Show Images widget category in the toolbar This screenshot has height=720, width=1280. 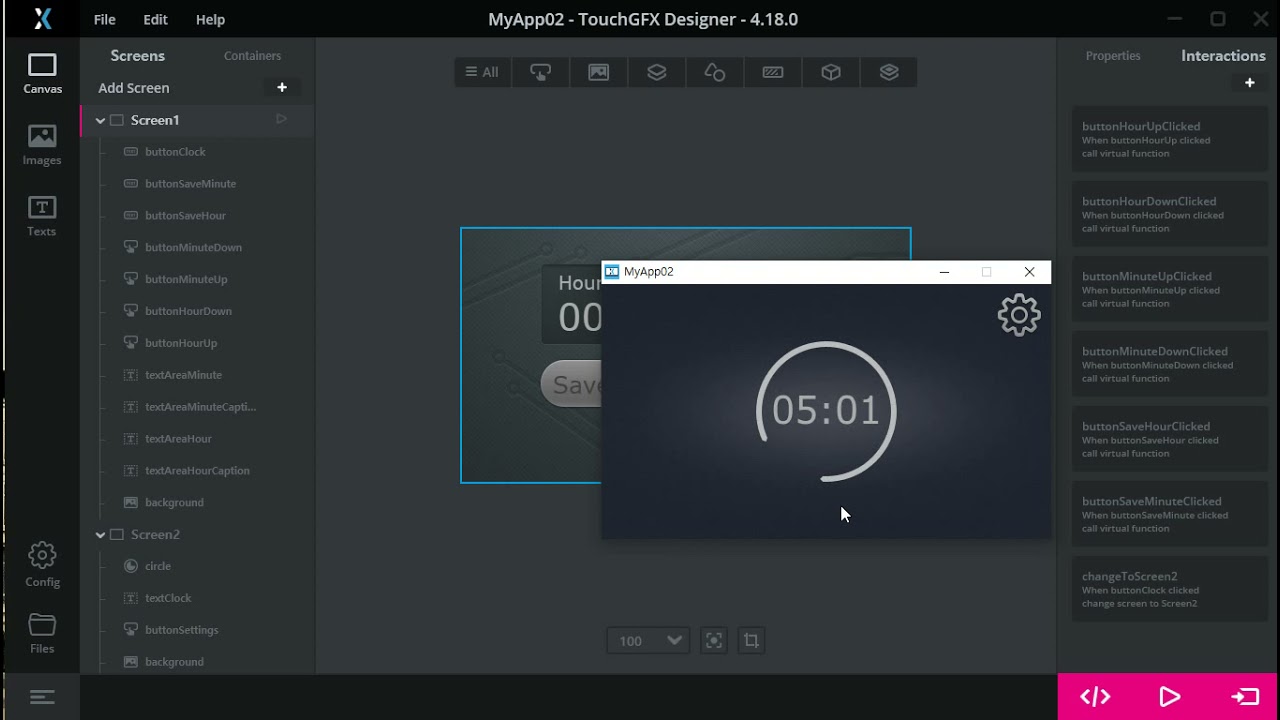coord(598,72)
